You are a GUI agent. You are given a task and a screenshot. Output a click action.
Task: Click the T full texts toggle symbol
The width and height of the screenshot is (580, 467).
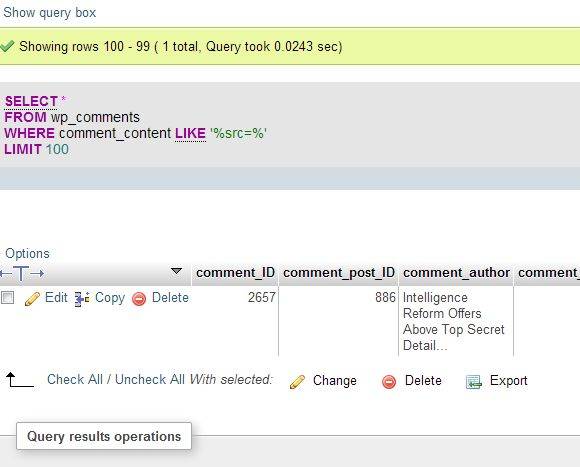[21, 274]
